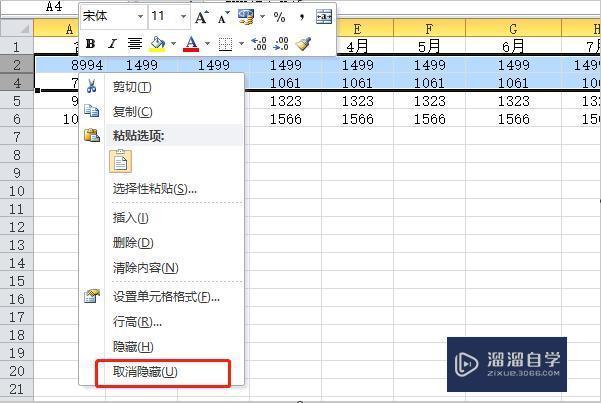Select row 2 header
Viewport: 601px width, 403px height.
tap(16, 64)
